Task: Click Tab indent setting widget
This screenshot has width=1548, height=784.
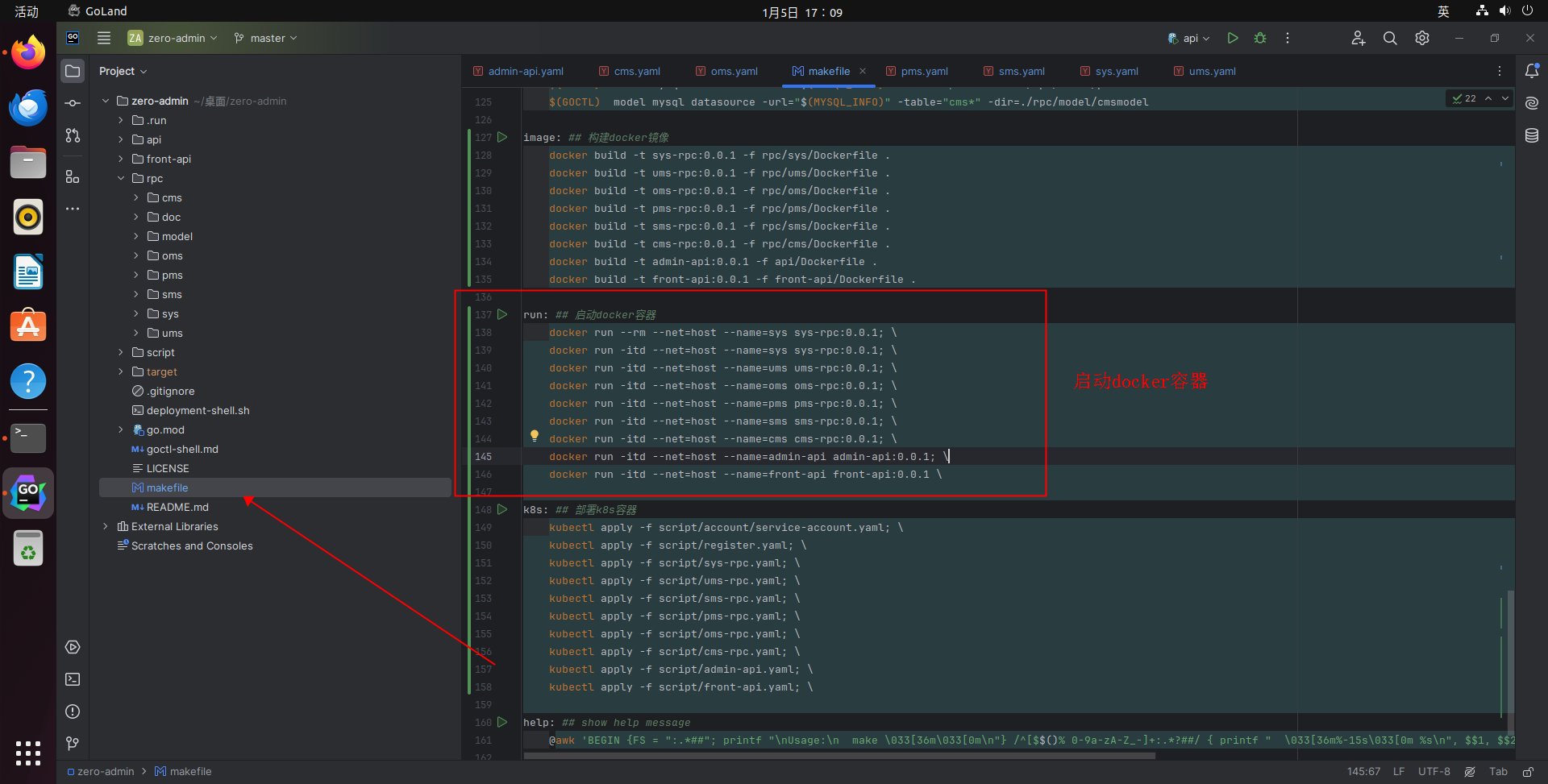Action: point(1498,771)
